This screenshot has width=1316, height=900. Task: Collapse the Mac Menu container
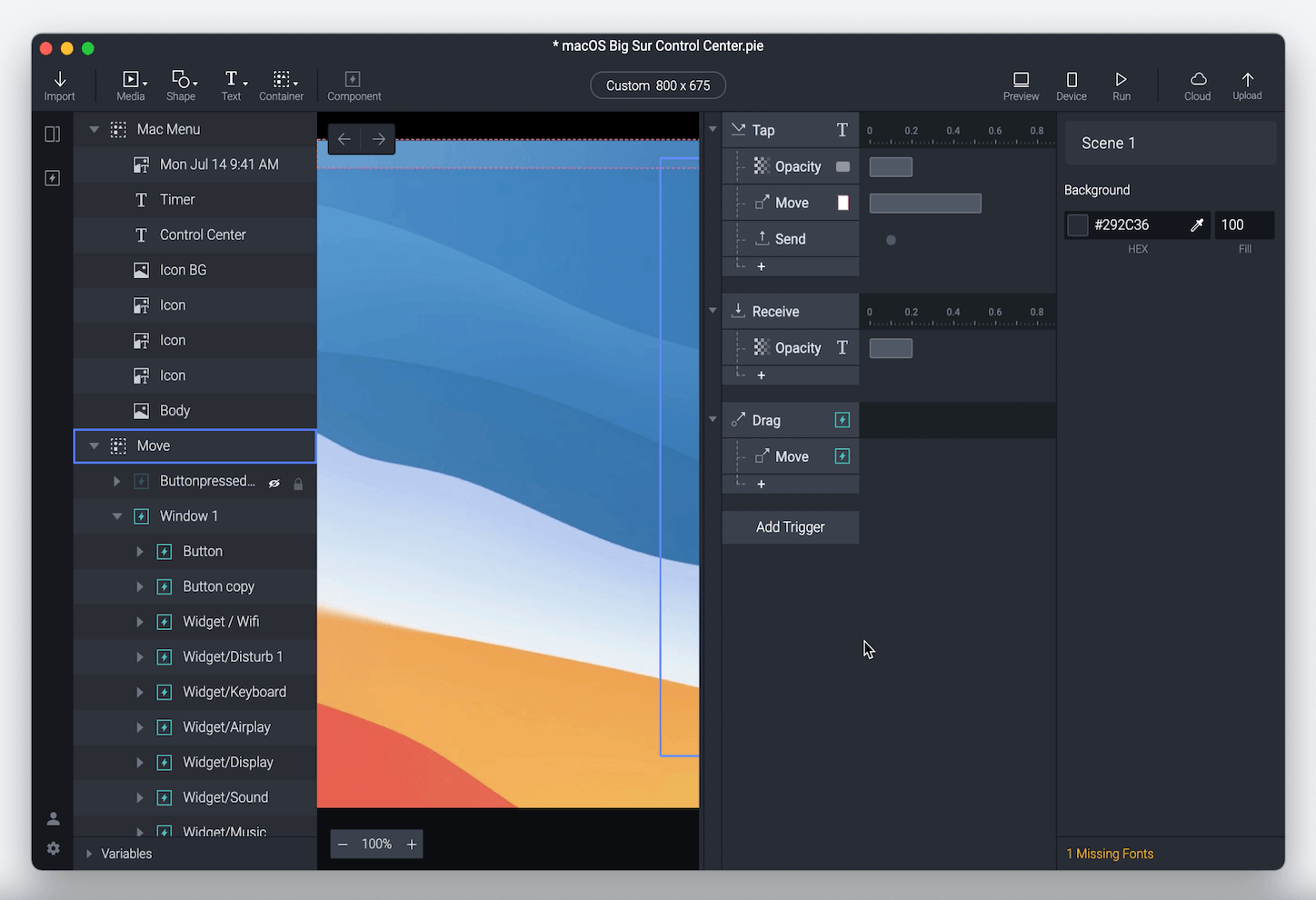coord(94,130)
